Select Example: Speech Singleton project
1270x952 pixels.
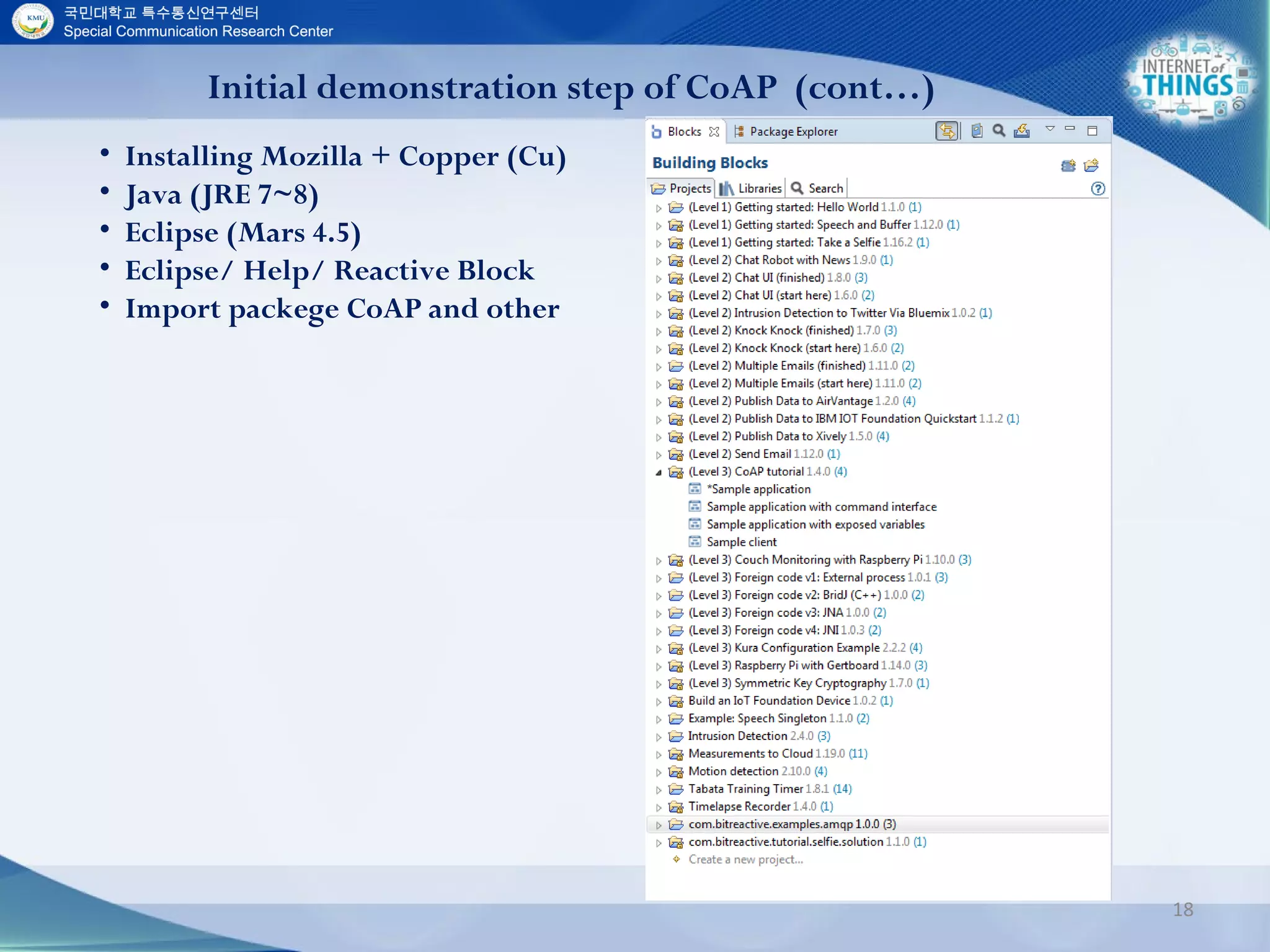(779, 718)
